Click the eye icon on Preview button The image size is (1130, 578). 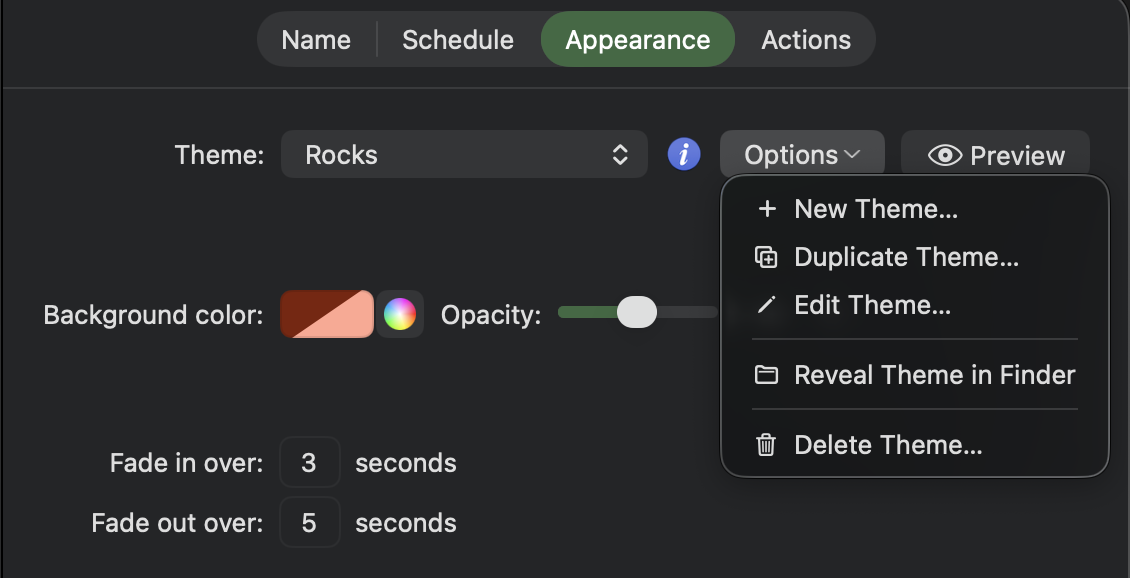click(945, 155)
